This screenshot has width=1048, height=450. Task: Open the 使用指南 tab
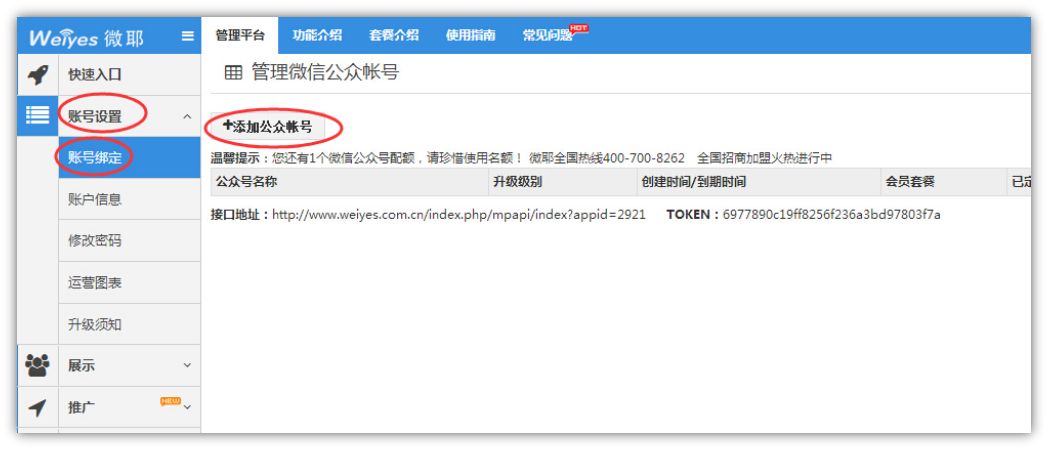coord(471,35)
